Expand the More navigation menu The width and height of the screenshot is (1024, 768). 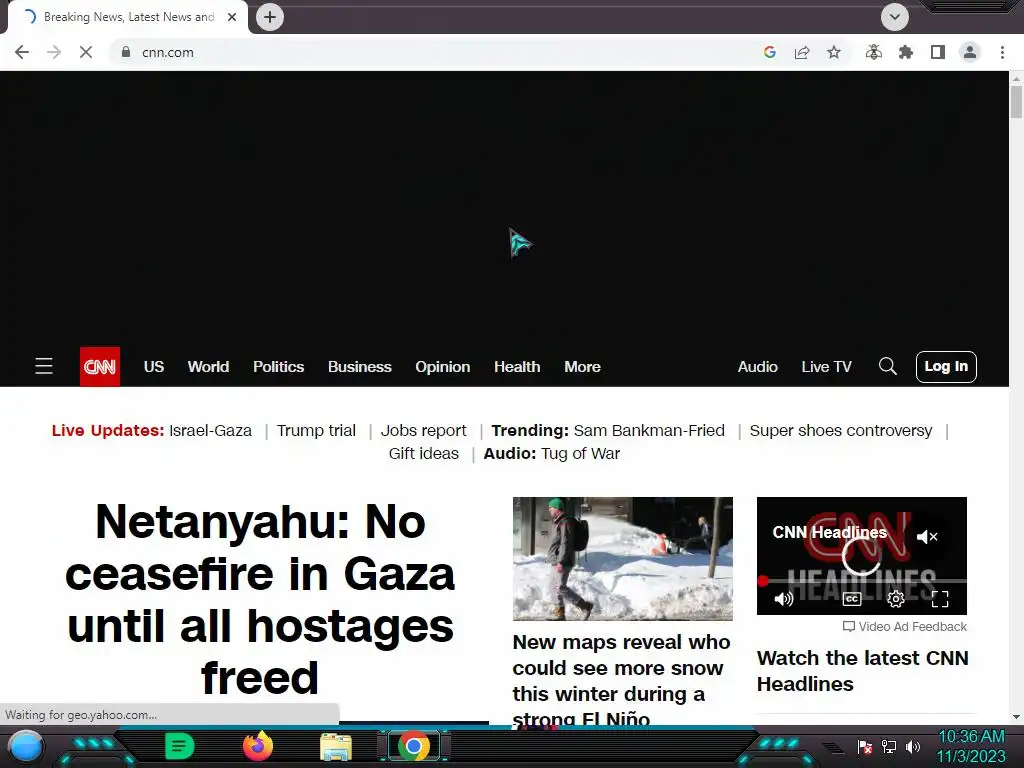[583, 367]
